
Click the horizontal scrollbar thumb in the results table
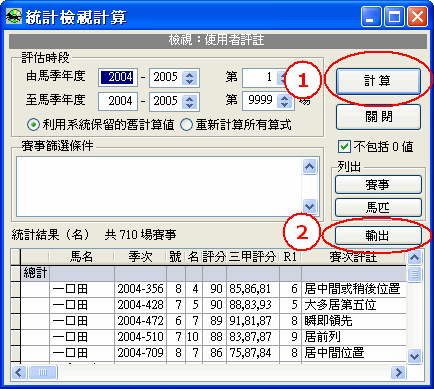click(43, 372)
